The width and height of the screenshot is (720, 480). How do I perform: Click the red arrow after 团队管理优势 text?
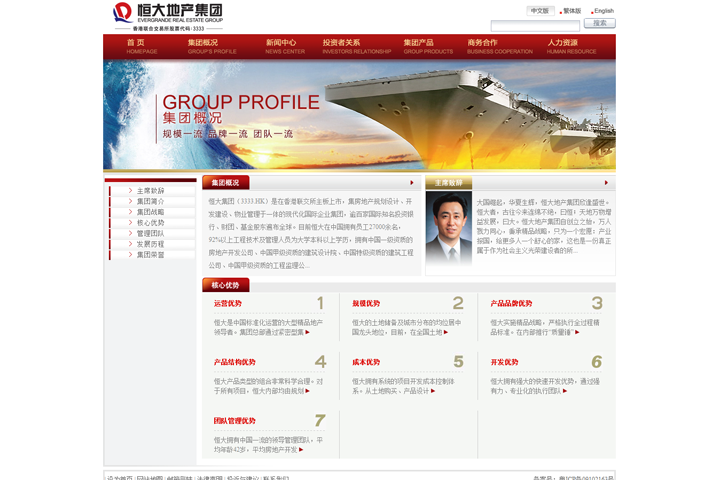point(301,450)
